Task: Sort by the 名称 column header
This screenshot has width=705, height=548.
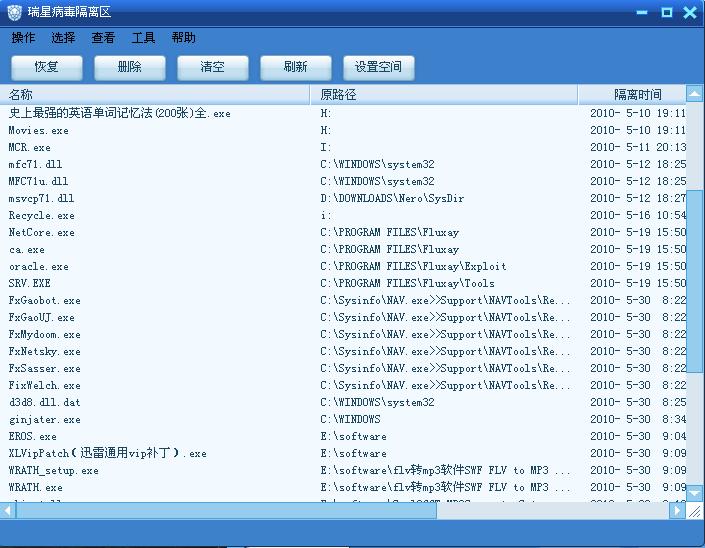Action: pos(155,94)
